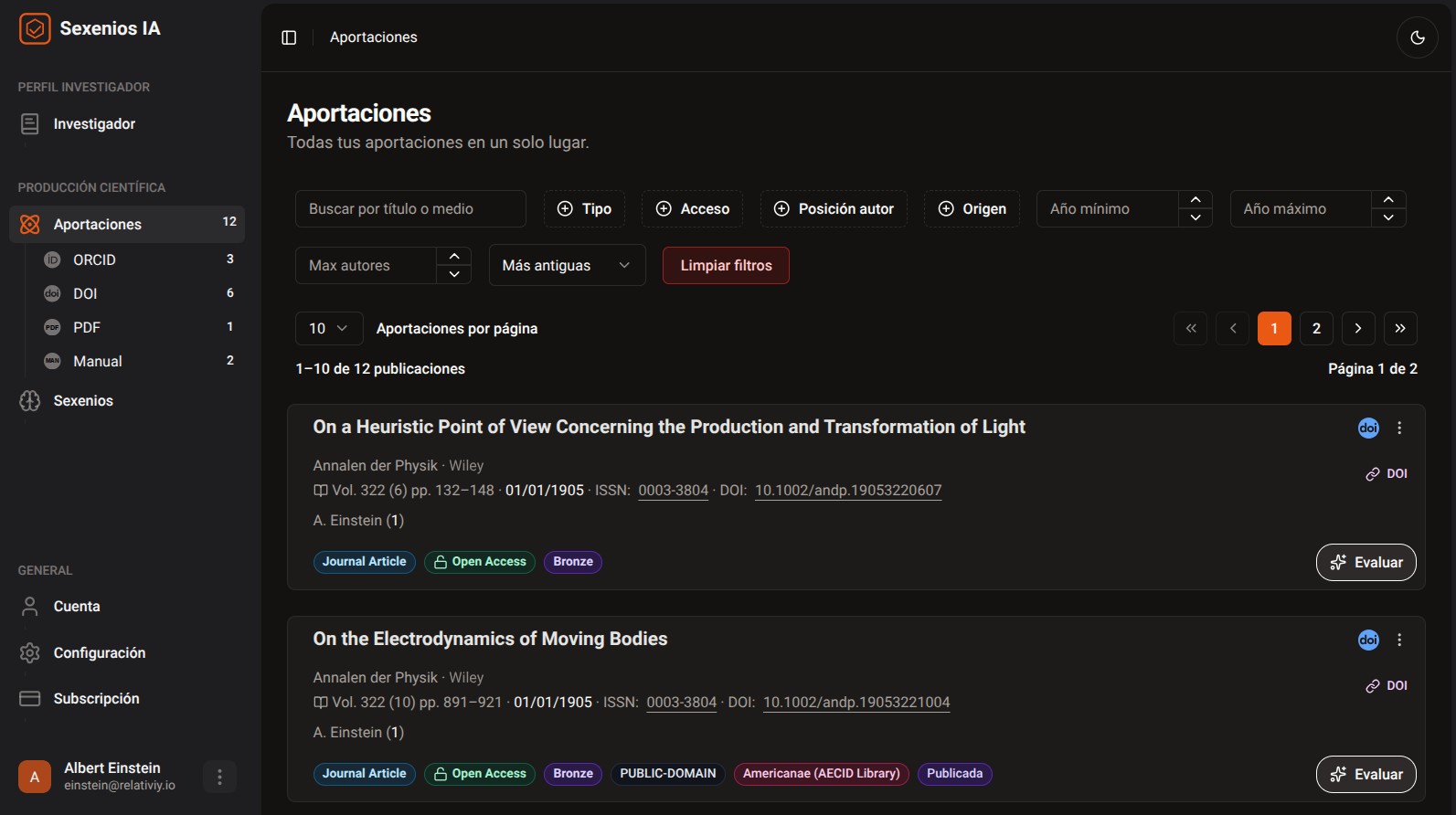
Task: Focus the Buscar por título o medio field
Action: [409, 208]
